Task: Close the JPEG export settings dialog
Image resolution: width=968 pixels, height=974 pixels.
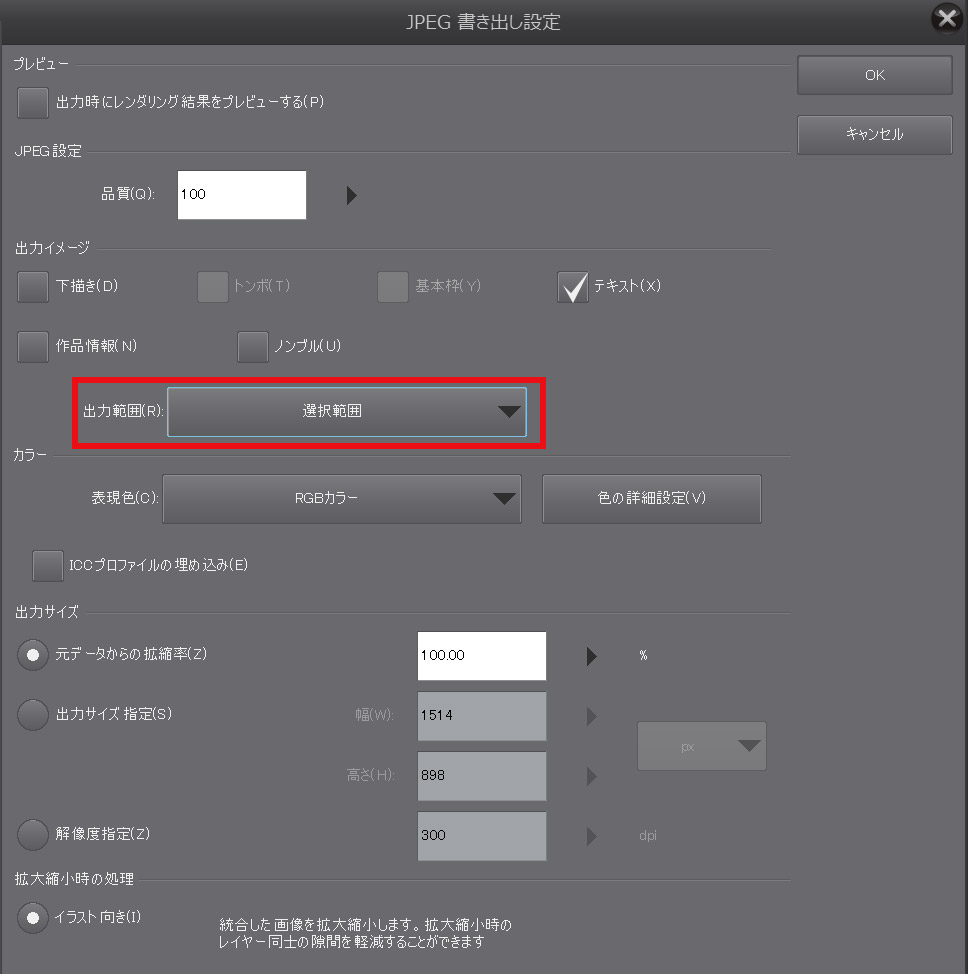Action: point(945,19)
